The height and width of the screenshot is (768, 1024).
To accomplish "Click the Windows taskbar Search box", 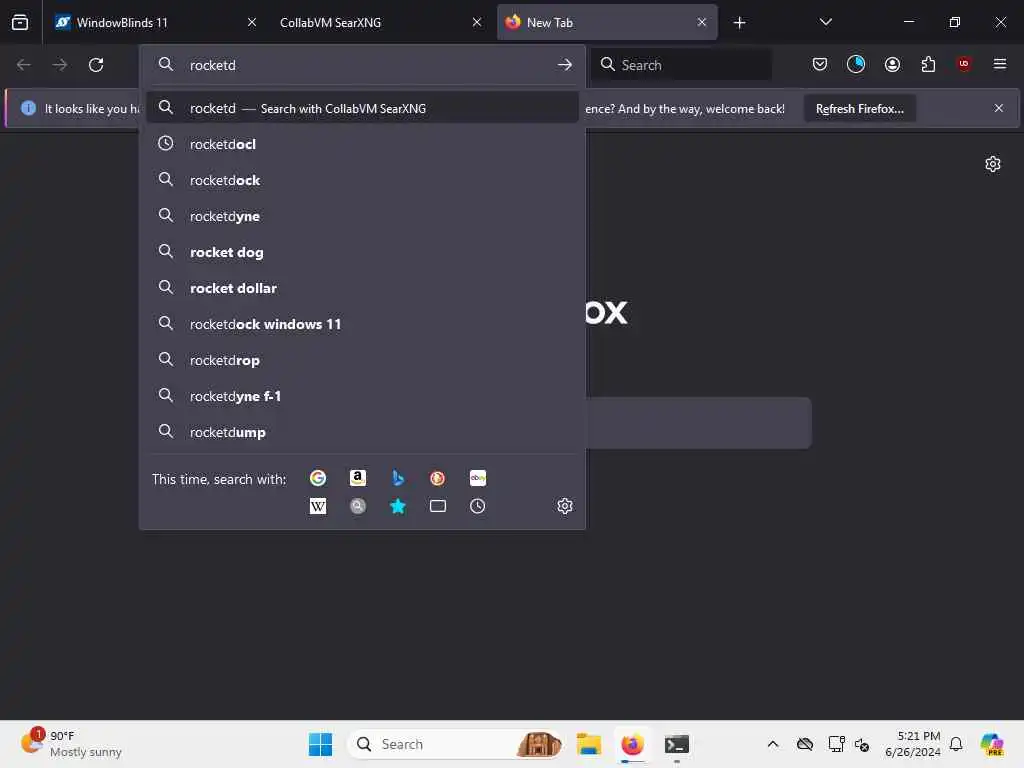I will (457, 744).
